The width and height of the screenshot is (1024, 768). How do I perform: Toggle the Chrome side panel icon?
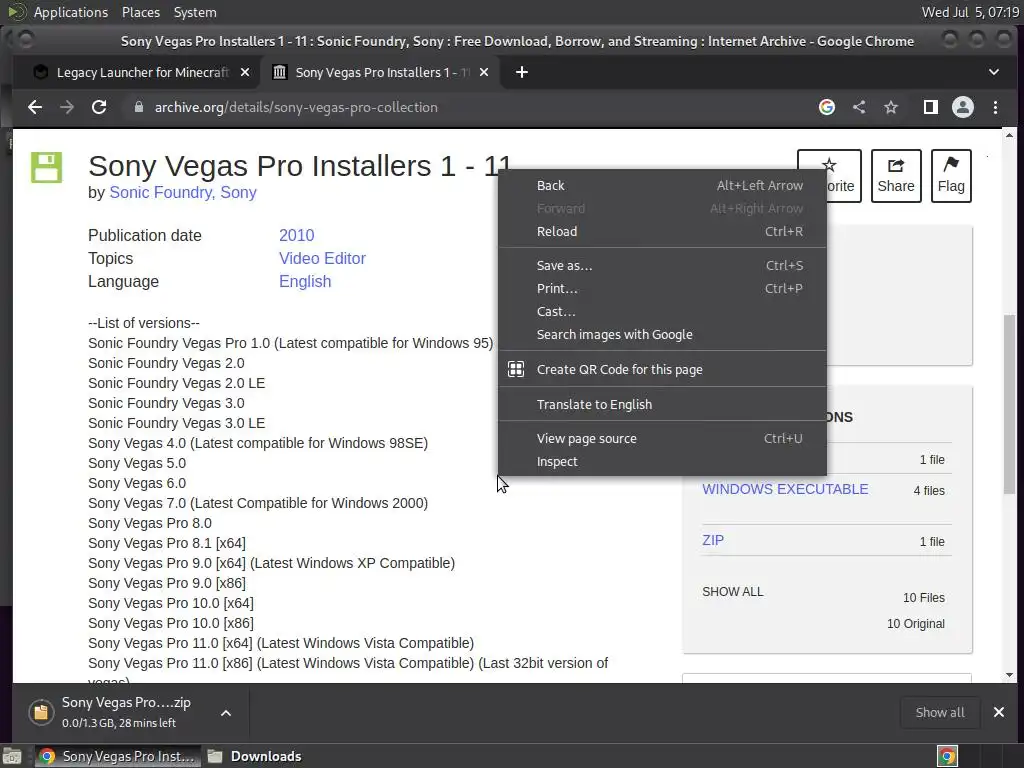tap(931, 107)
